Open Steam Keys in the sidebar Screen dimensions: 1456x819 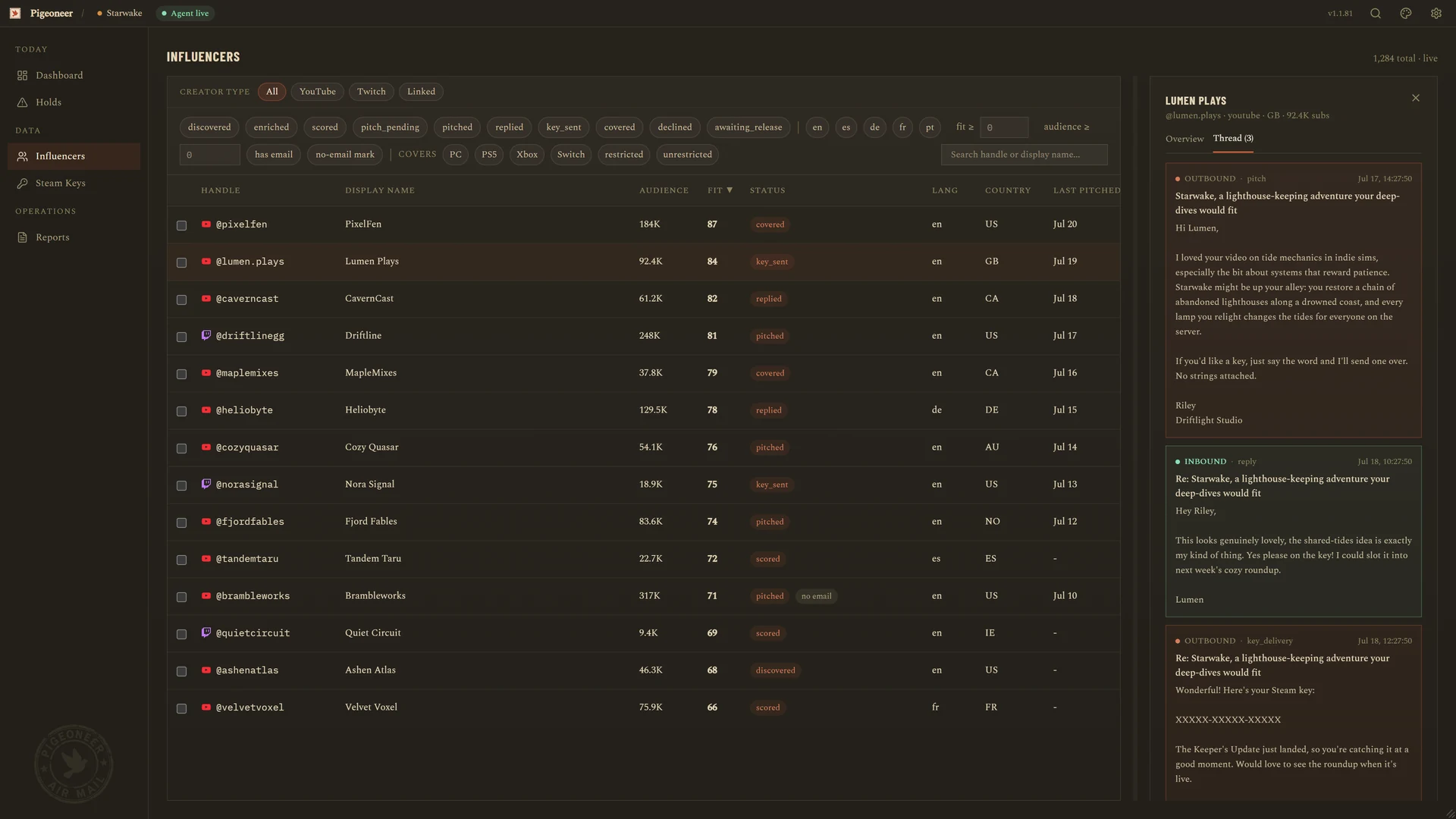point(74,184)
